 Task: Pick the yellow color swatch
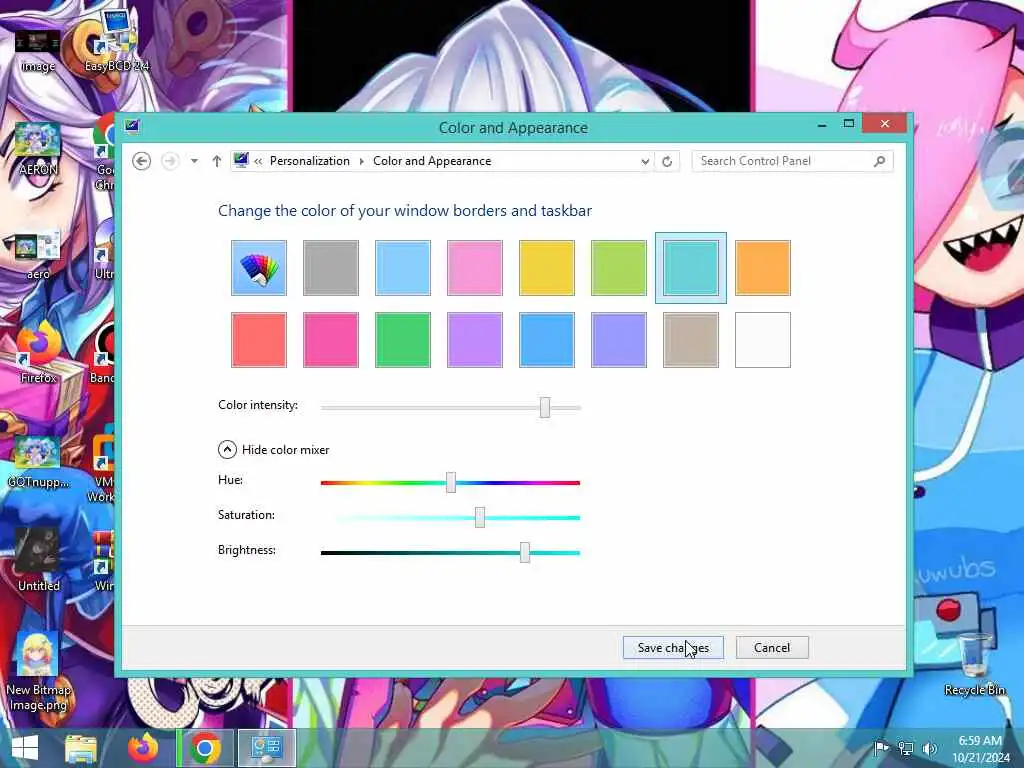tap(547, 268)
